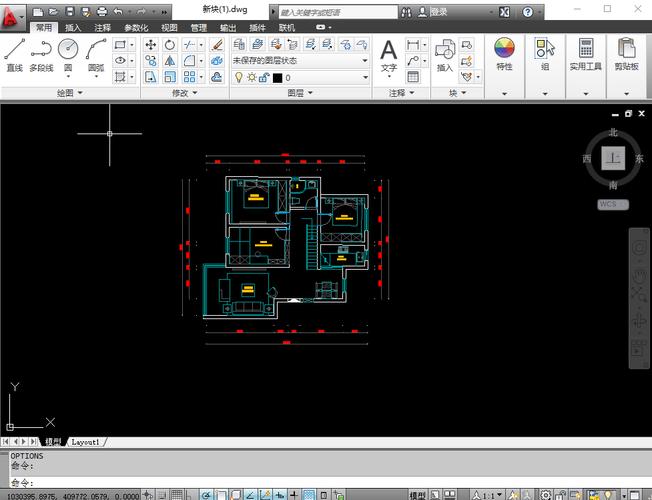Click the black layer color swatch
Viewport: 652px width, 500px height.
point(277,78)
